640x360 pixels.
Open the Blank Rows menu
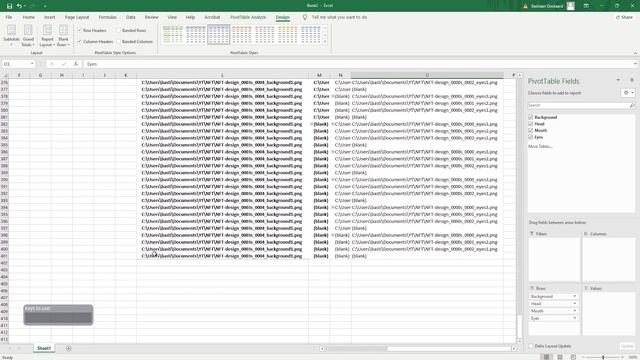click(63, 35)
